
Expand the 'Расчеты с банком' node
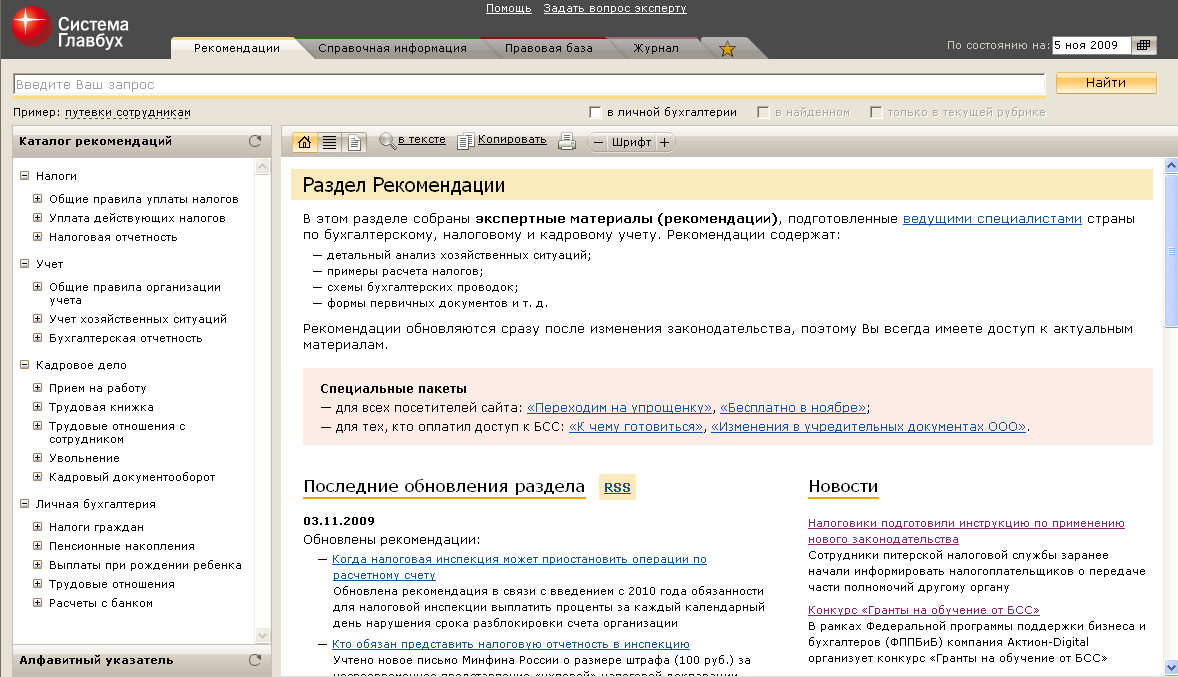(x=38, y=602)
